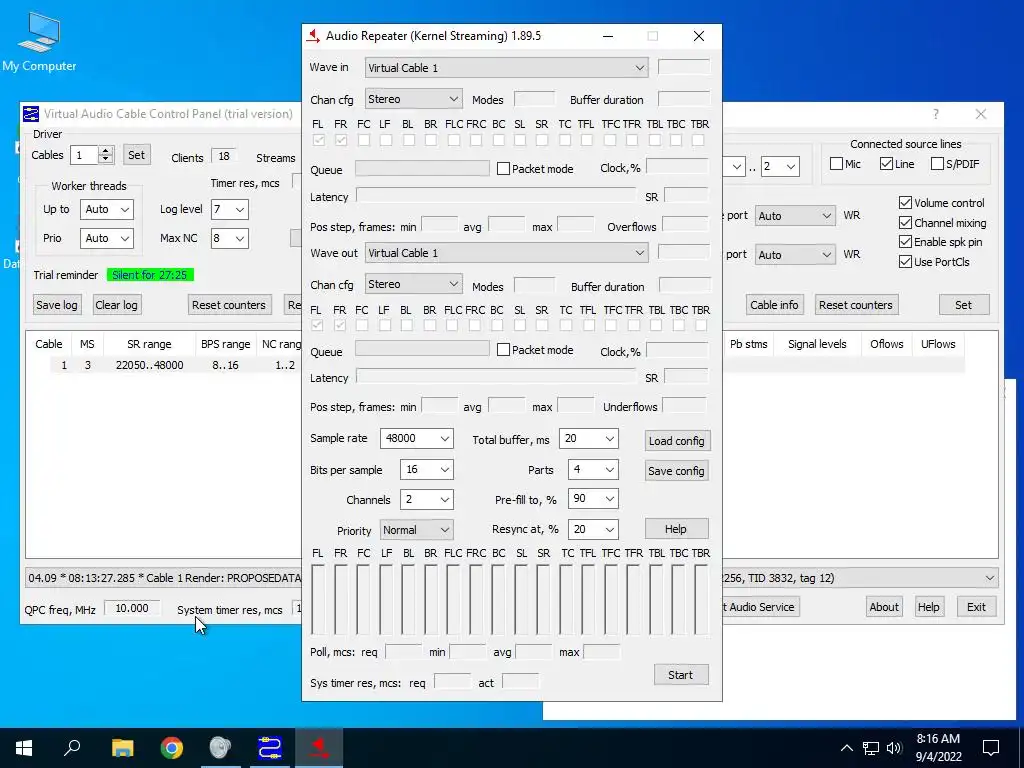Click Clear log button

116,305
